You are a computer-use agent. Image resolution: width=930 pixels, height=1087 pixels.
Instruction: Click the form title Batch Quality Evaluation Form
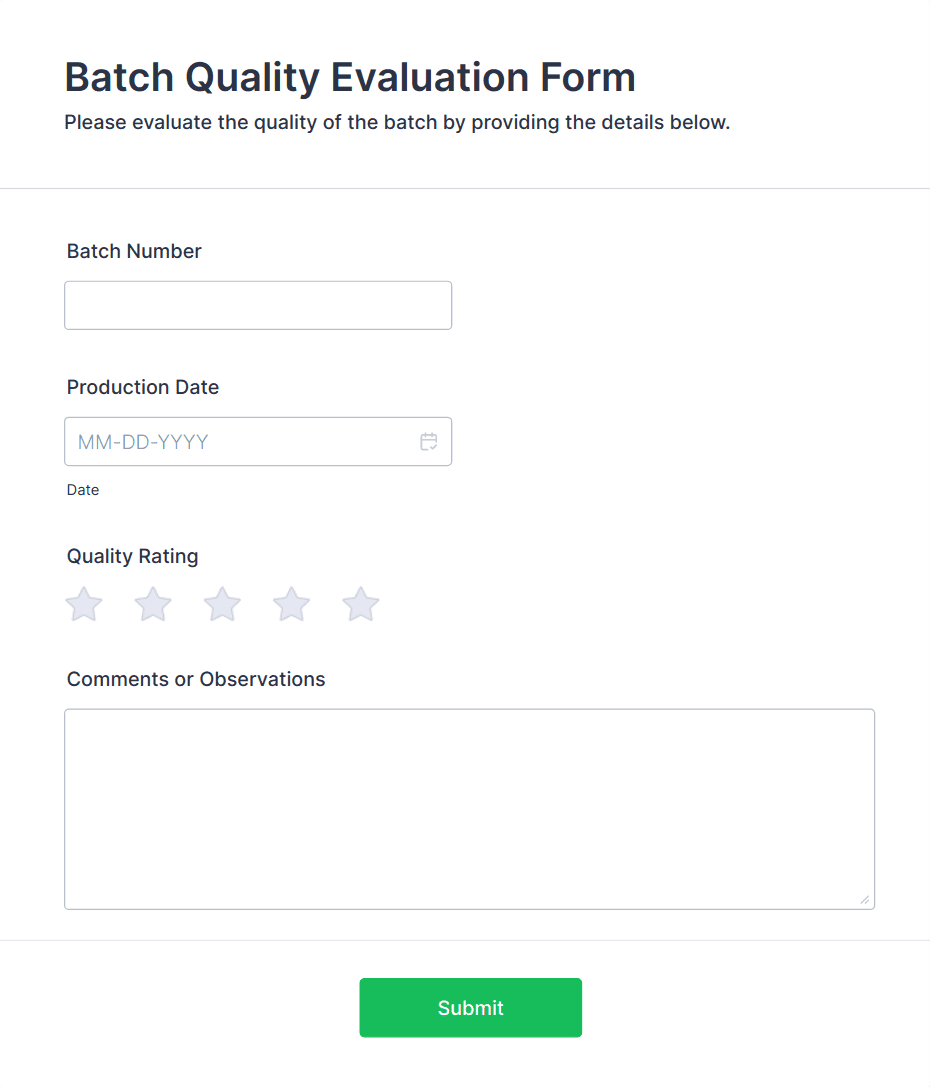coord(349,77)
